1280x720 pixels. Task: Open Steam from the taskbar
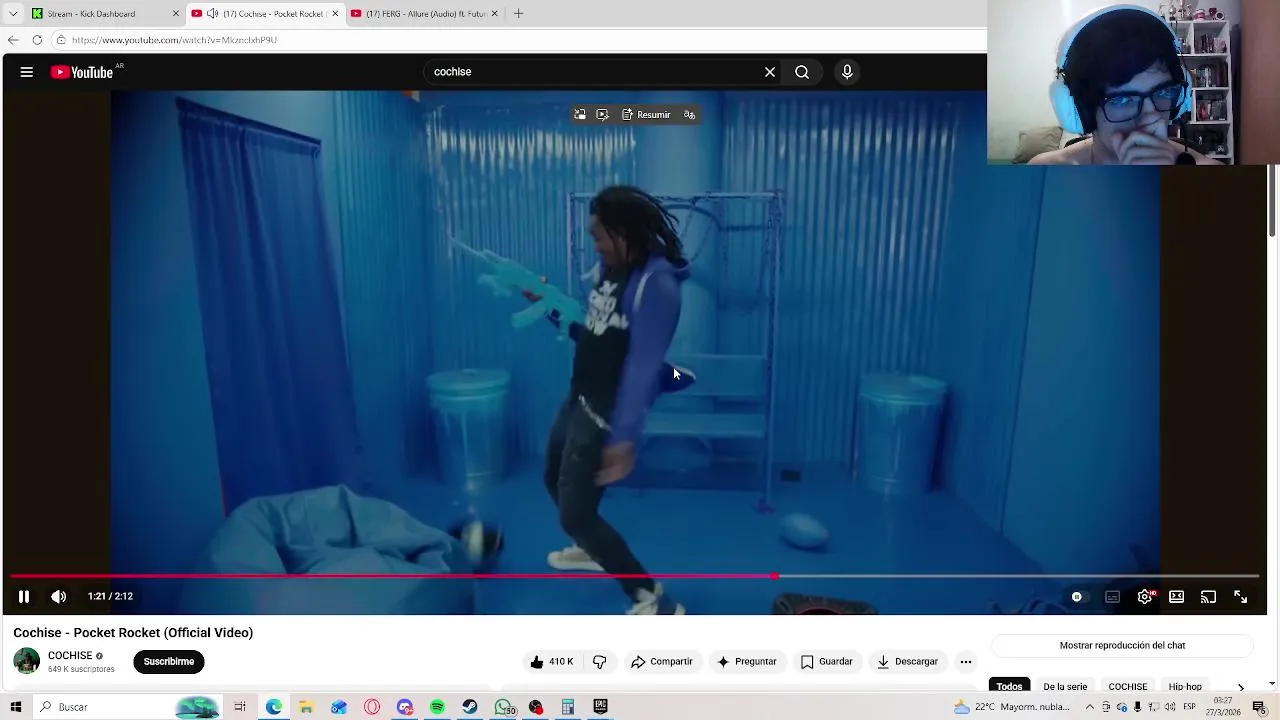[x=470, y=707]
